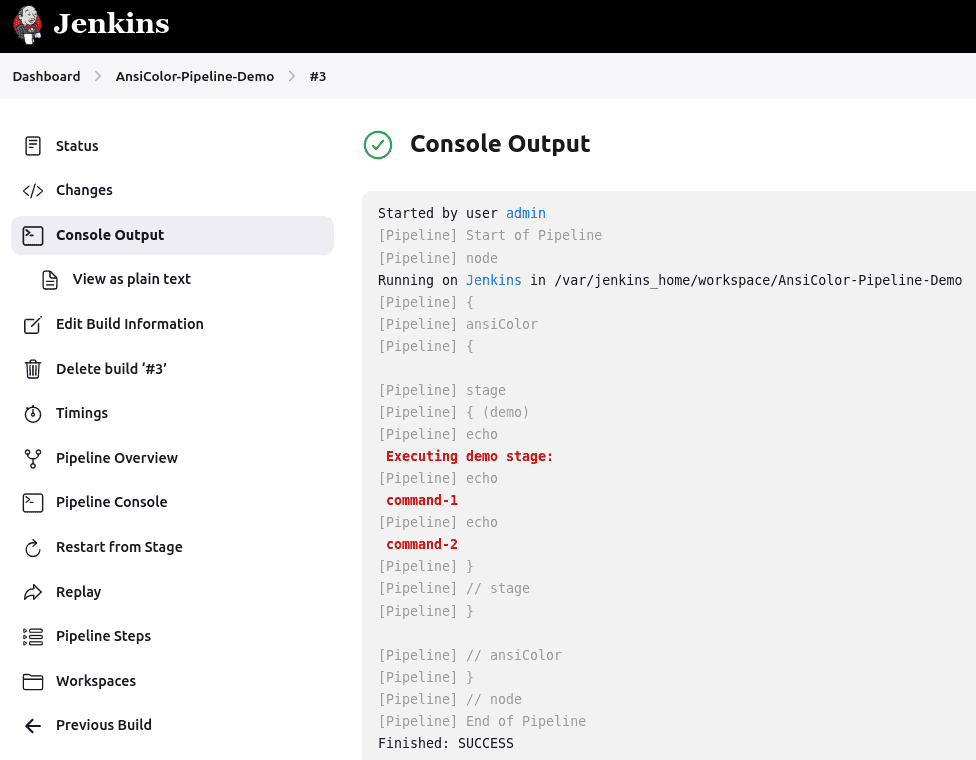This screenshot has height=760, width=976.
Task: Open the Timings page
Action: (172, 413)
